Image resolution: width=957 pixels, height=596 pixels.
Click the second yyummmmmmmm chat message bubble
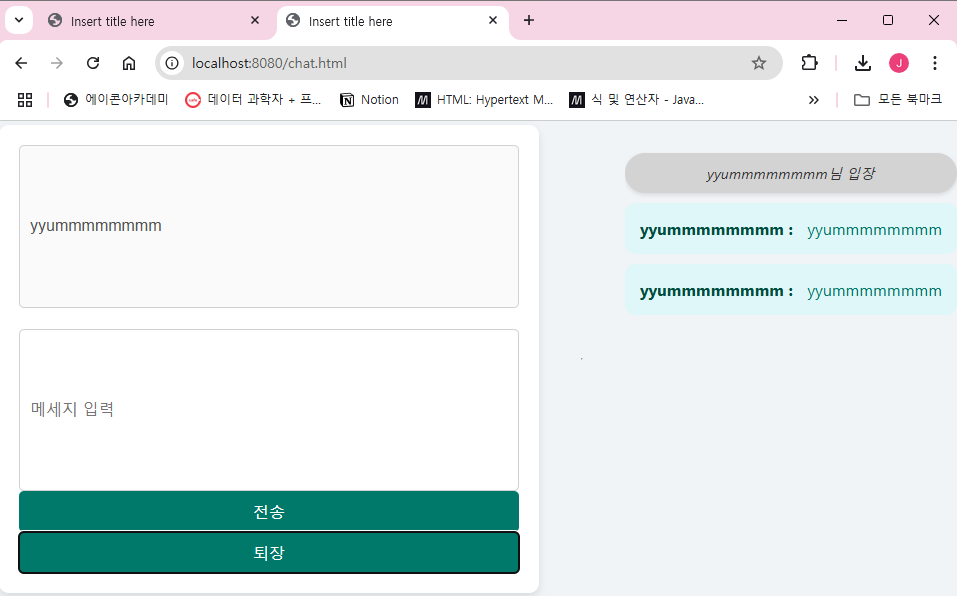pos(790,290)
